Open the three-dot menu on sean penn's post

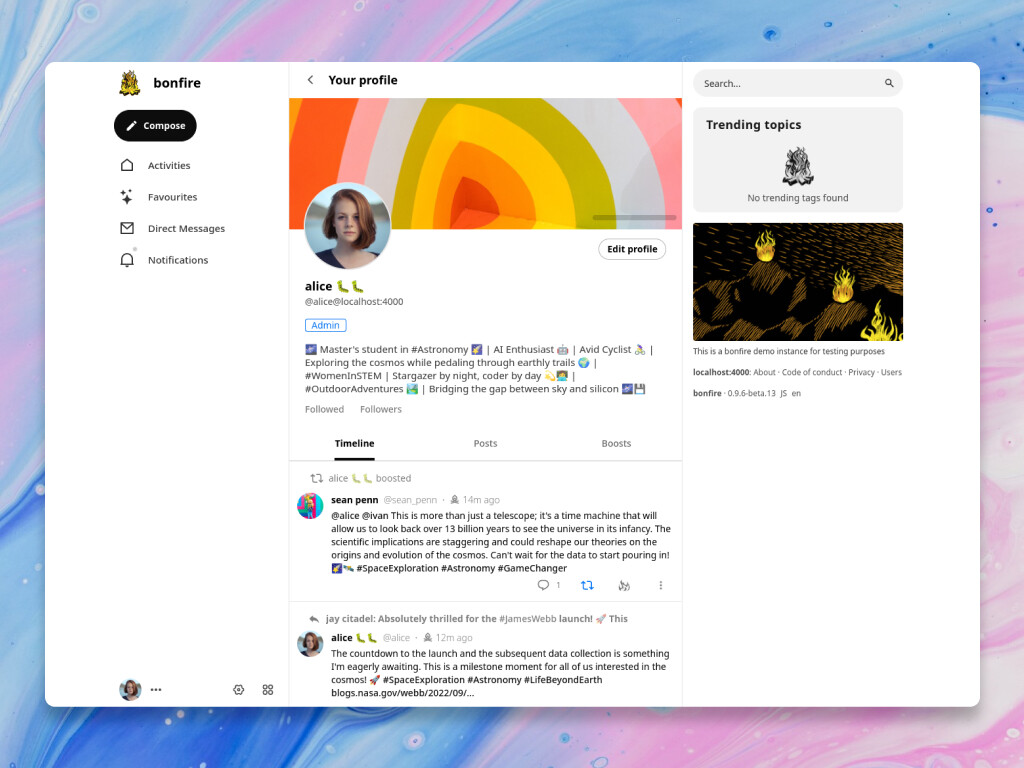(660, 585)
